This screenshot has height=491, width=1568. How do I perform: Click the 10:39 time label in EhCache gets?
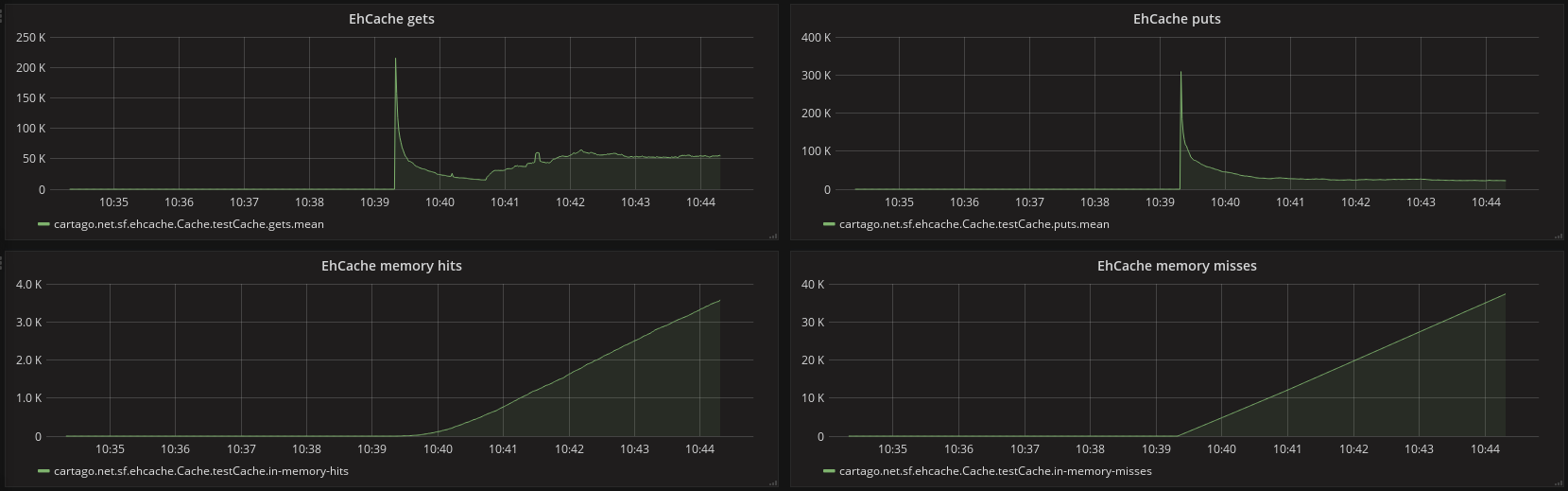point(374,202)
